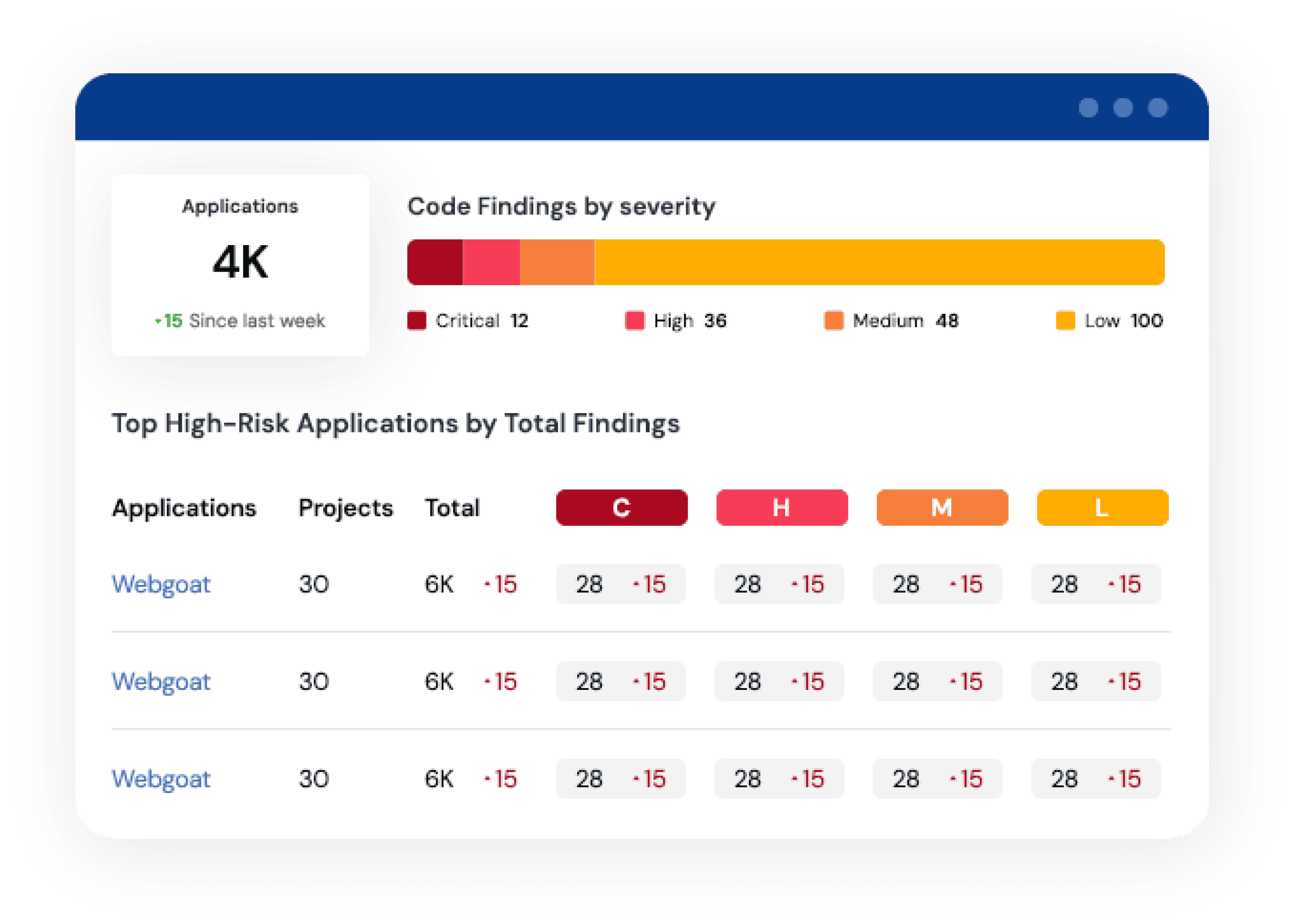Click the M severity column badge
This screenshot has width=1294, height=924.
(942, 507)
